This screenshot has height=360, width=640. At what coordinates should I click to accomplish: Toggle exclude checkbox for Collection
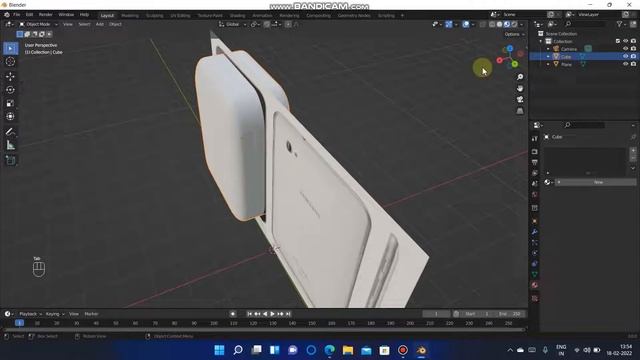coord(618,41)
